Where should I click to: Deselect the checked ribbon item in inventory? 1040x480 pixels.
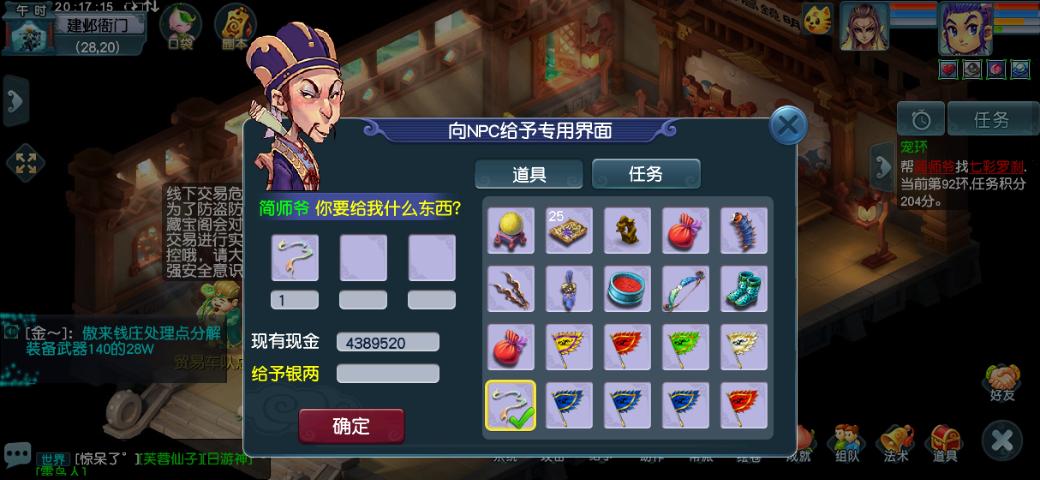click(511, 405)
